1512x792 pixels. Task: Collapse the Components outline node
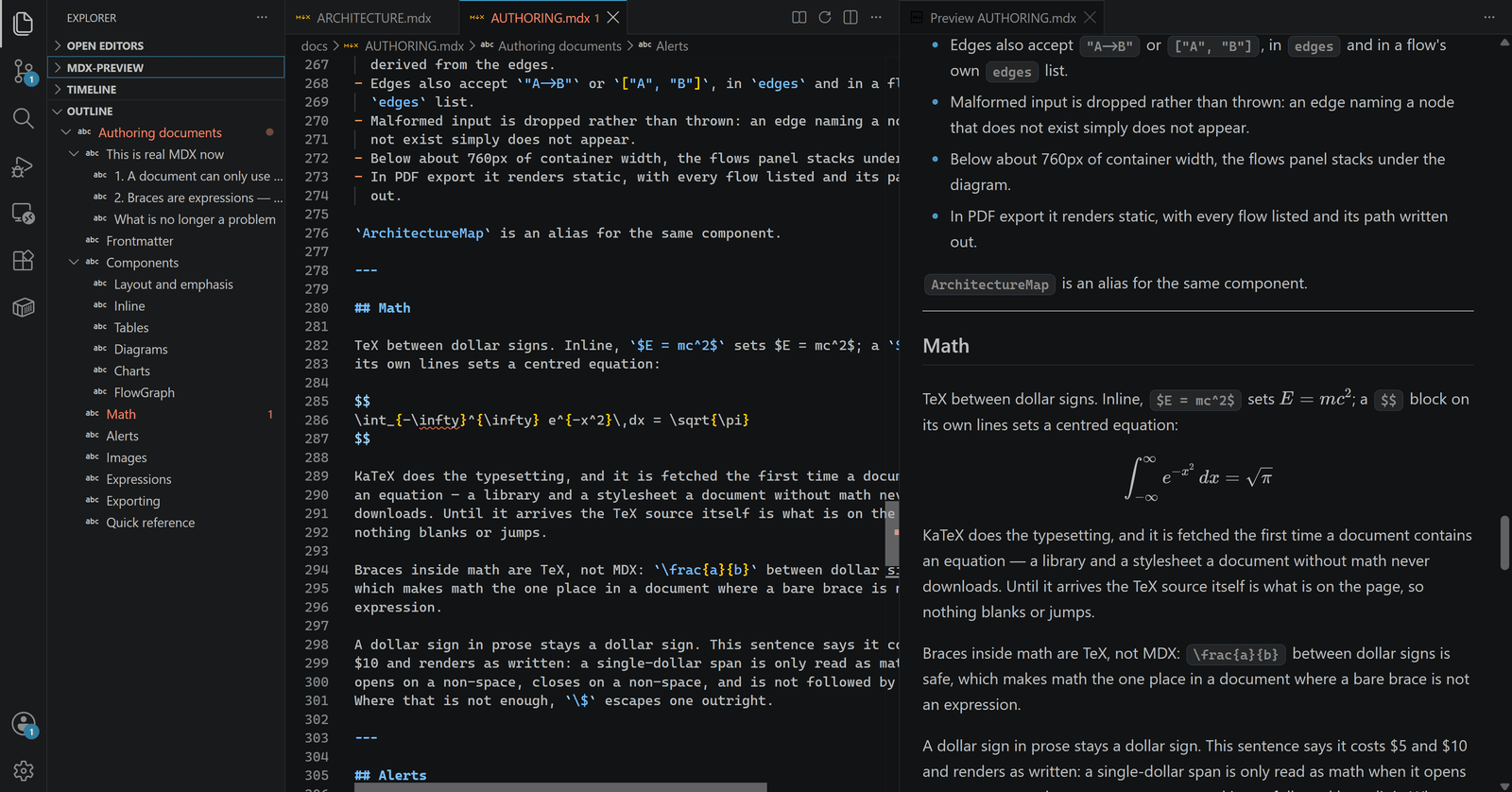(74, 263)
